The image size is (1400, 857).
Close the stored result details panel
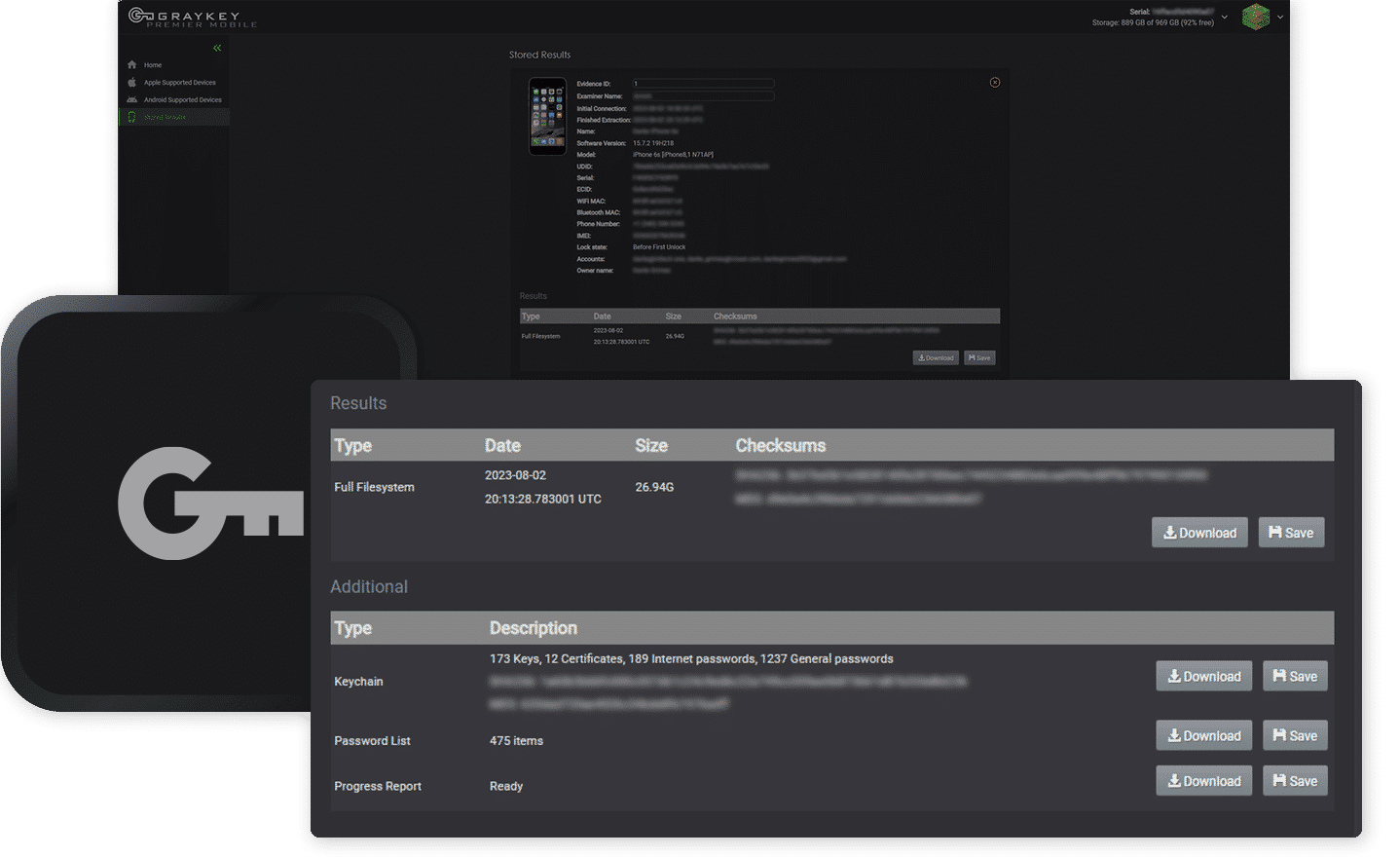pos(994,83)
